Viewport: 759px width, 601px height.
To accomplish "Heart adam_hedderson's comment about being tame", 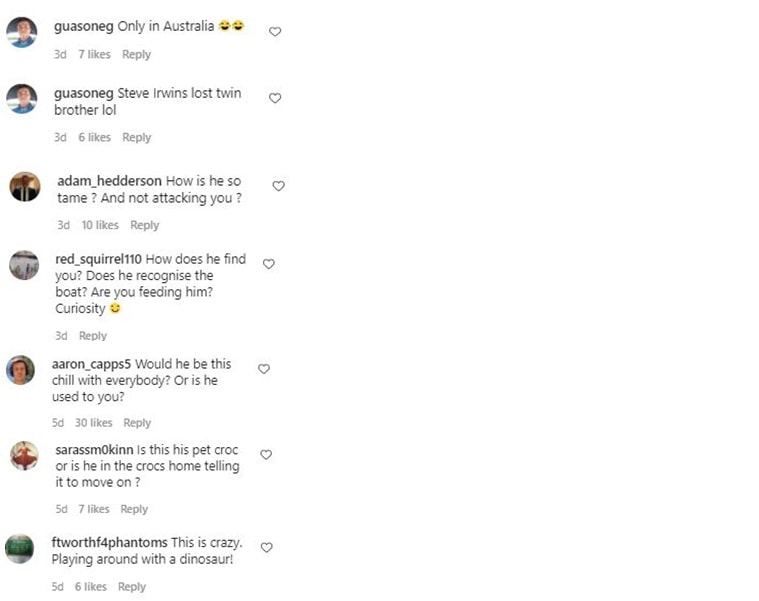I will 279,186.
